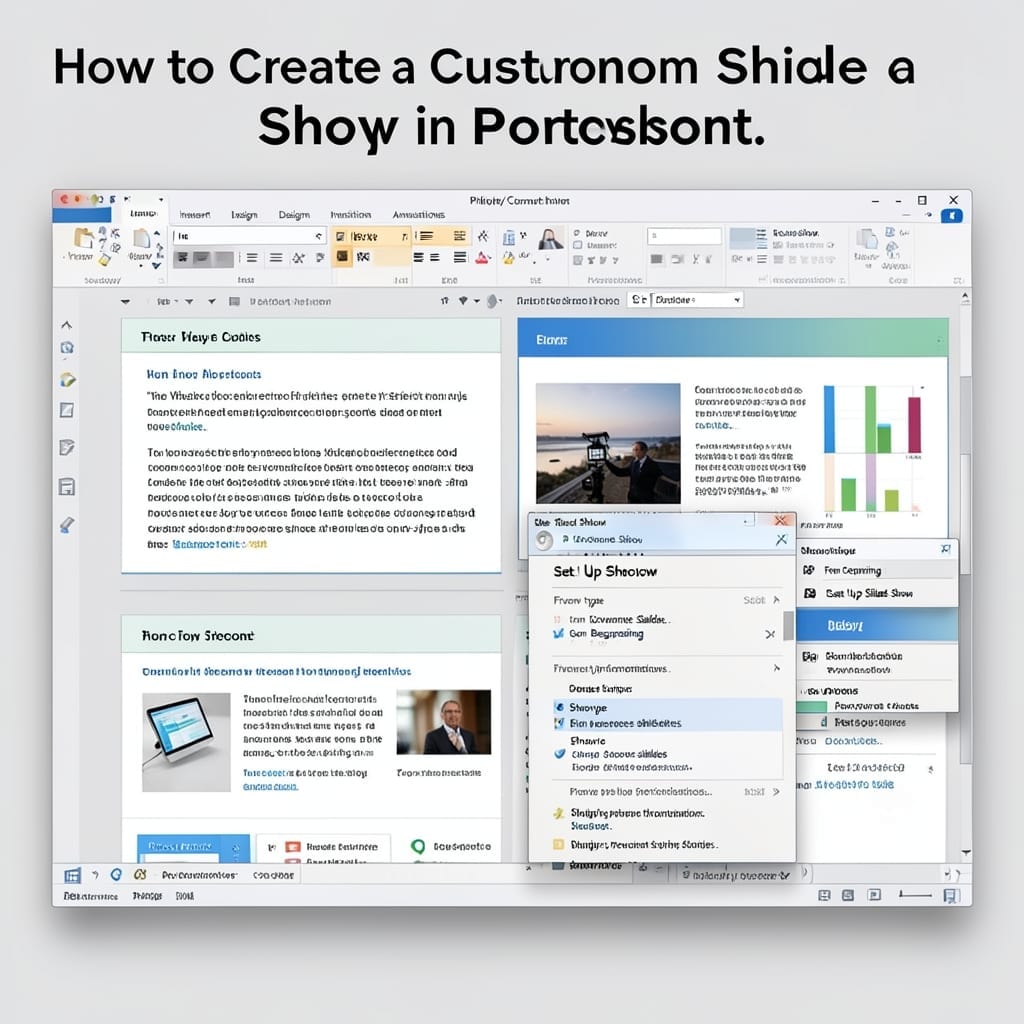Click the Paste clipboard icon in ribbon
Image resolution: width=1024 pixels, height=1024 pixels.
point(83,238)
